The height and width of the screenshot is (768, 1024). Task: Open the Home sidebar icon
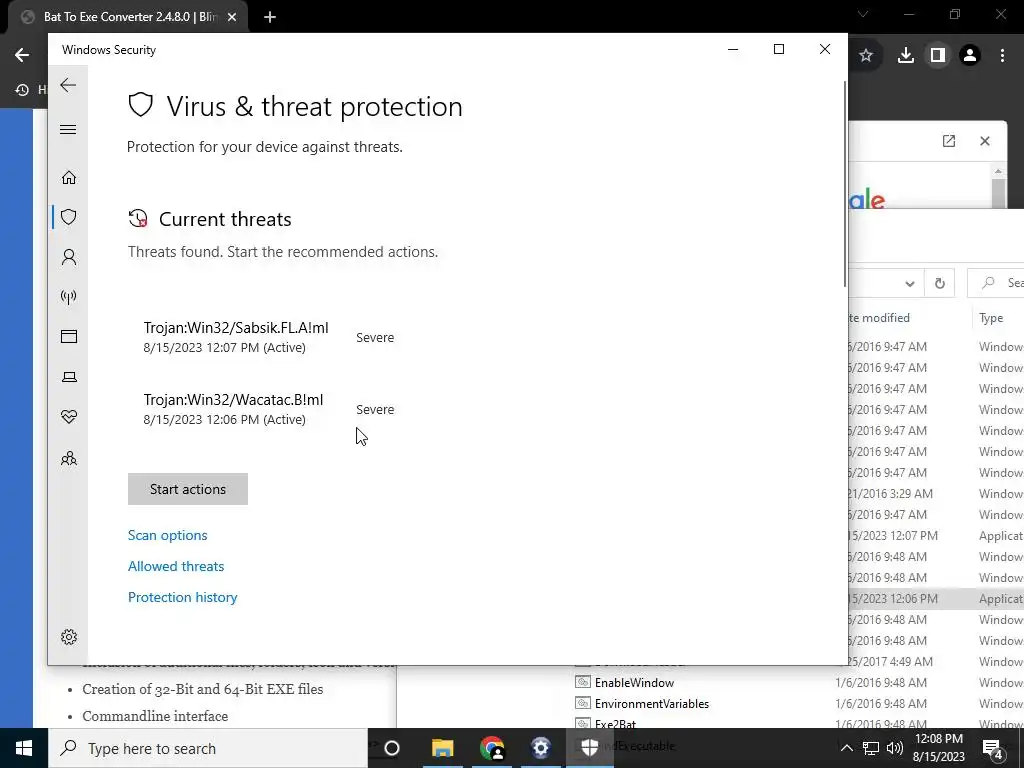click(x=69, y=178)
